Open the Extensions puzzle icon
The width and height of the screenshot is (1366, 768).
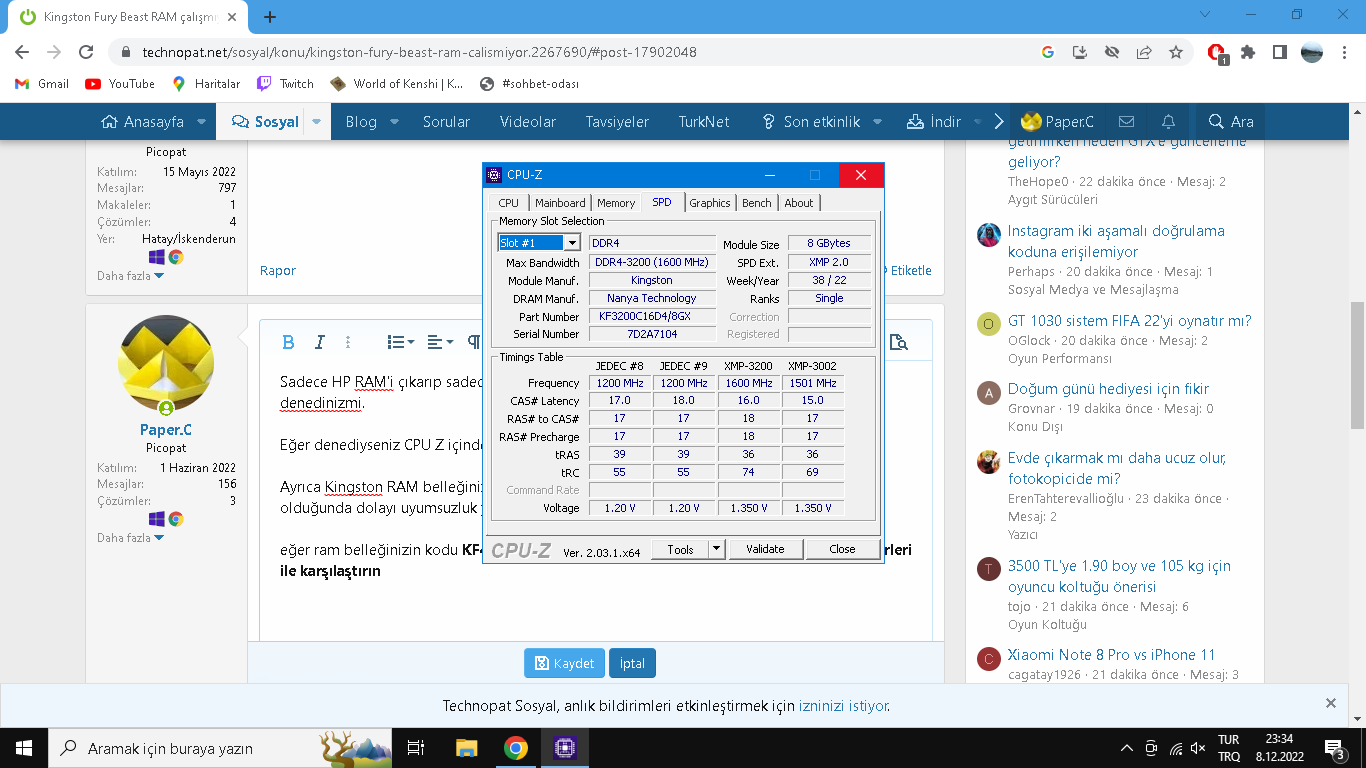(x=1248, y=52)
